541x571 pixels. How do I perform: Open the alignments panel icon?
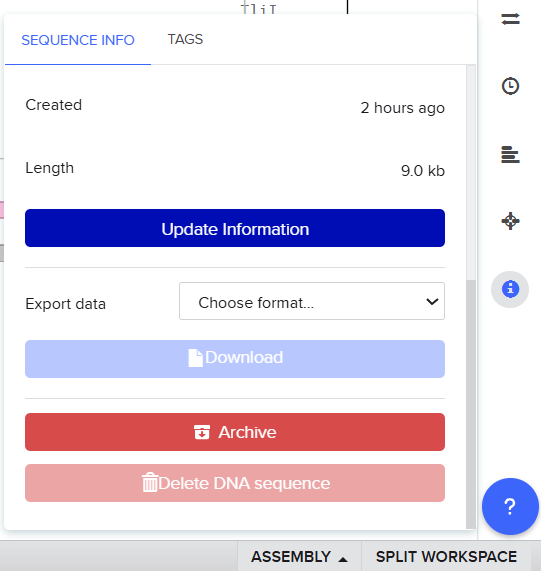tap(510, 154)
